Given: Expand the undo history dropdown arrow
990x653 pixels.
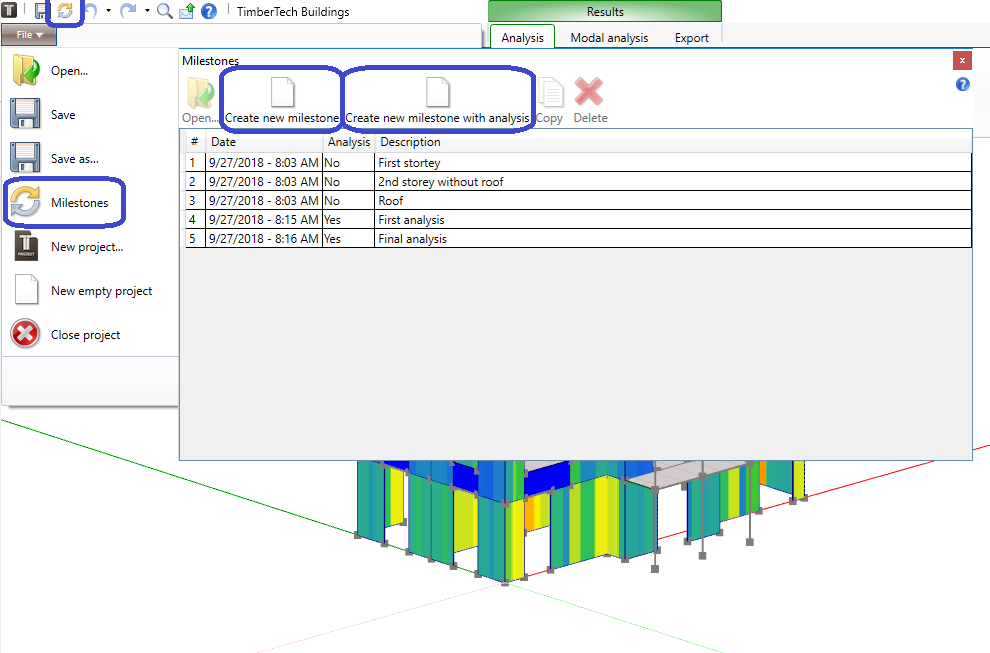Looking at the screenshot, I should 109,11.
